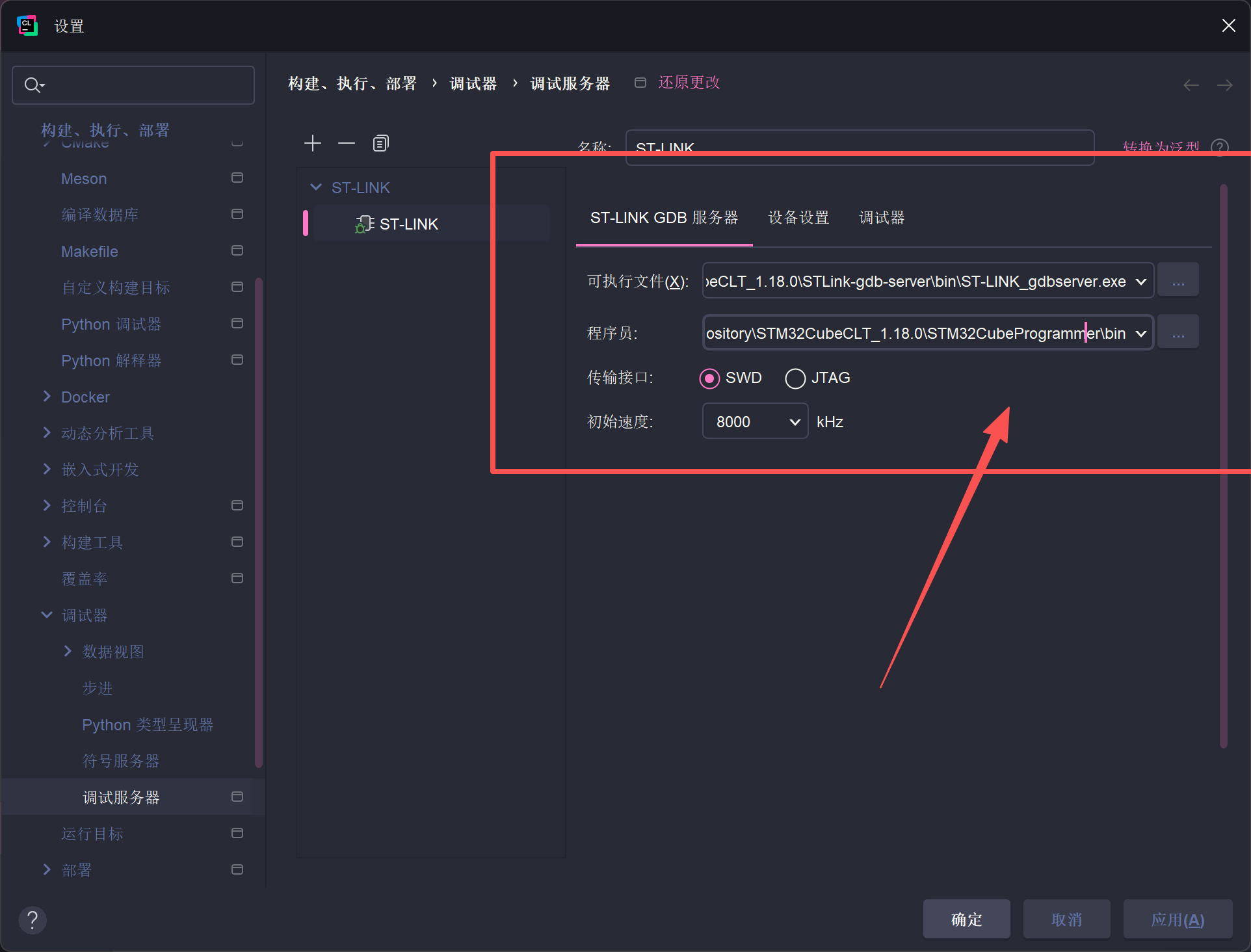This screenshot has width=1251, height=952.
Task: Navigate forward with the right arrow
Action: 1225,85
